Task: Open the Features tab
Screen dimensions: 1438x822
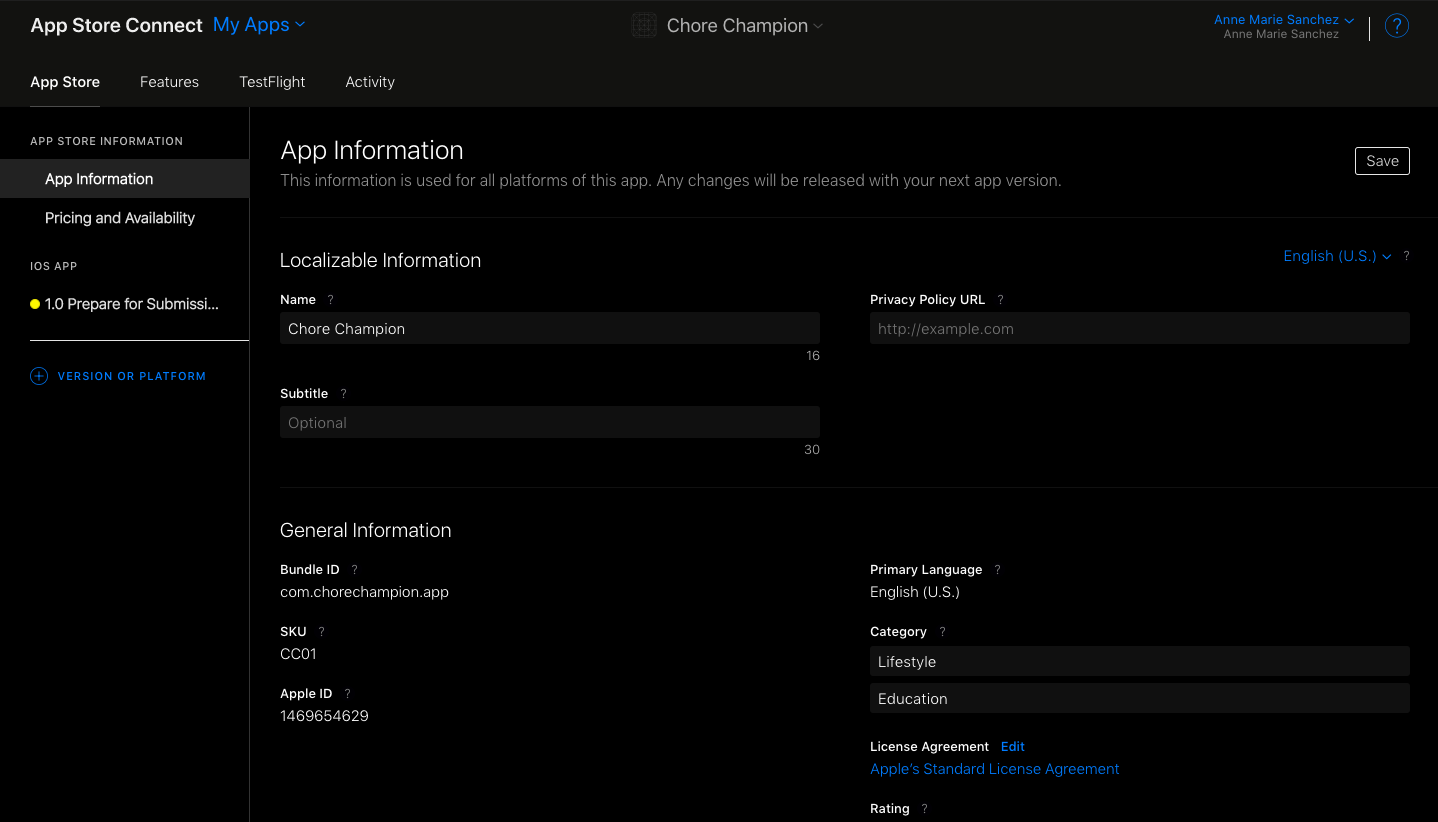Action: (x=169, y=82)
